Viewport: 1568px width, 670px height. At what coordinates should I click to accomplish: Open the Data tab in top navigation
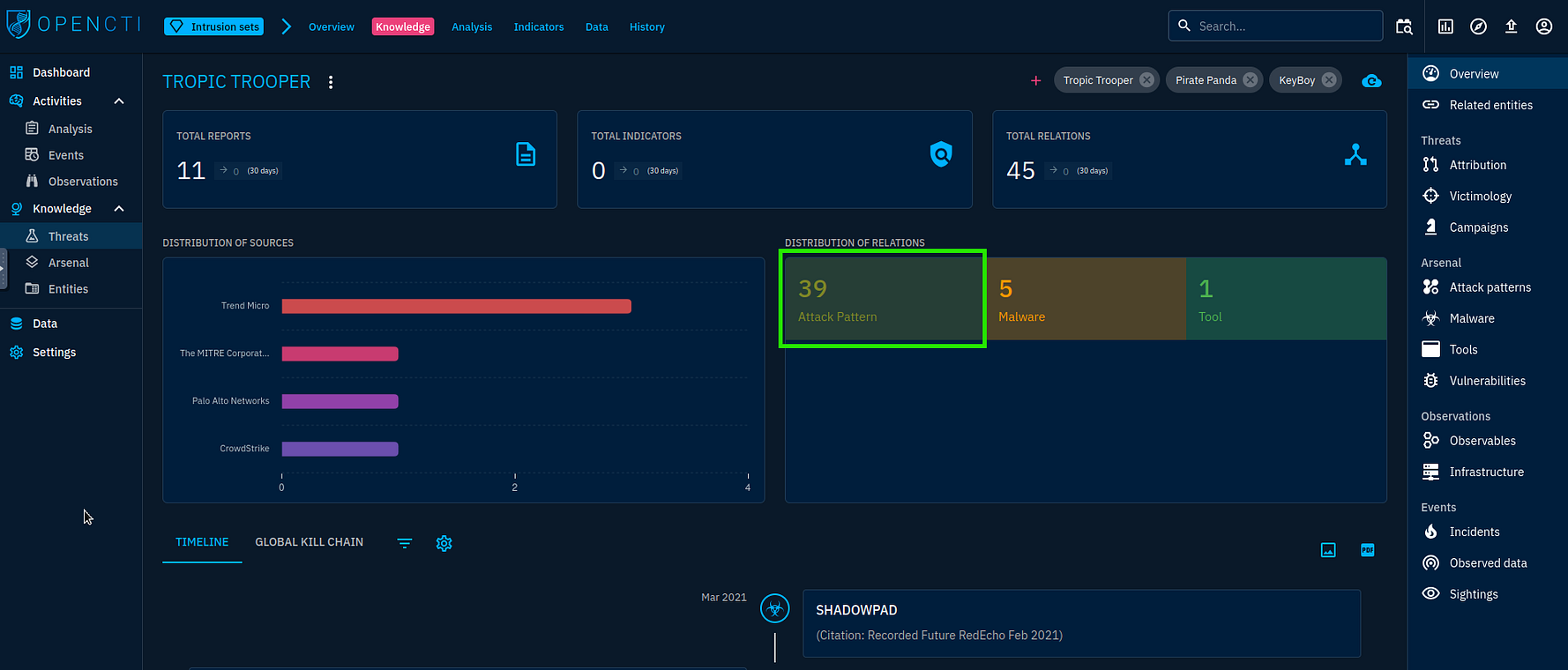click(x=597, y=27)
